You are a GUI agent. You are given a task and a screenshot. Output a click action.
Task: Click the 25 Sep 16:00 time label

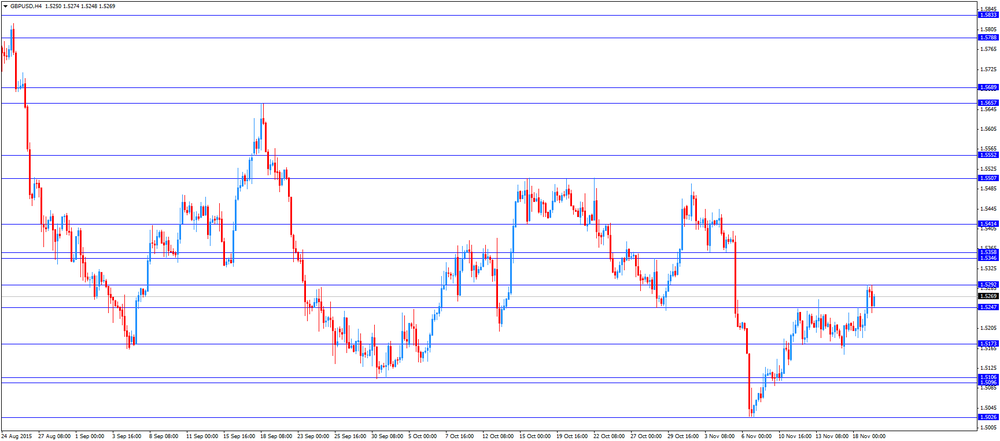tap(351, 437)
